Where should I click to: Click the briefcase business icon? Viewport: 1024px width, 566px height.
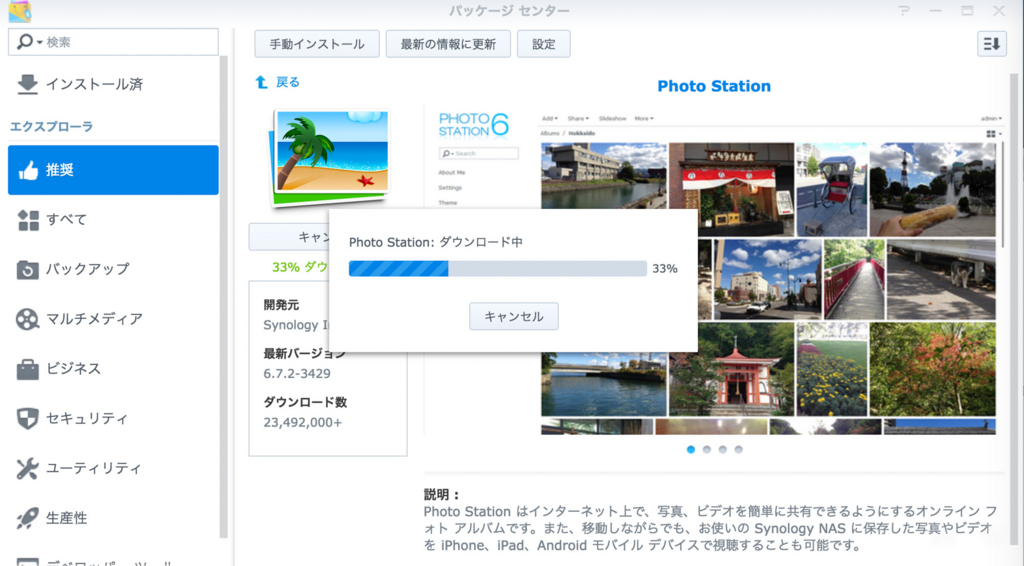coord(27,369)
